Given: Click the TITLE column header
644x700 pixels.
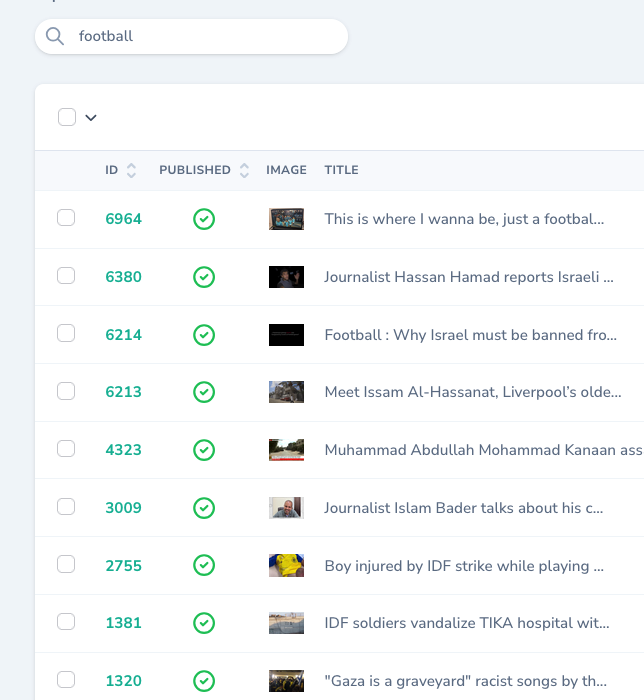Looking at the screenshot, I should coord(341,170).
